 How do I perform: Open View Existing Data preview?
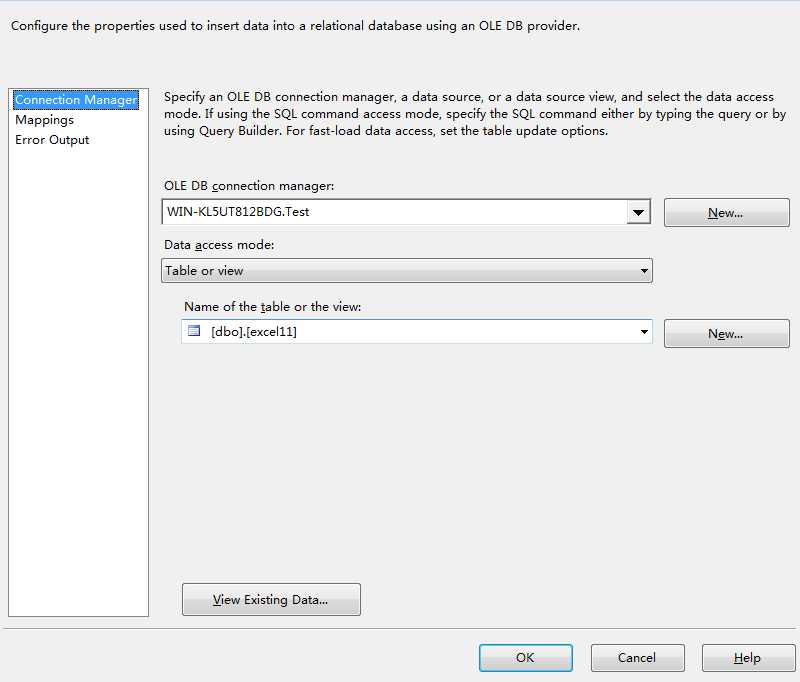pos(271,600)
